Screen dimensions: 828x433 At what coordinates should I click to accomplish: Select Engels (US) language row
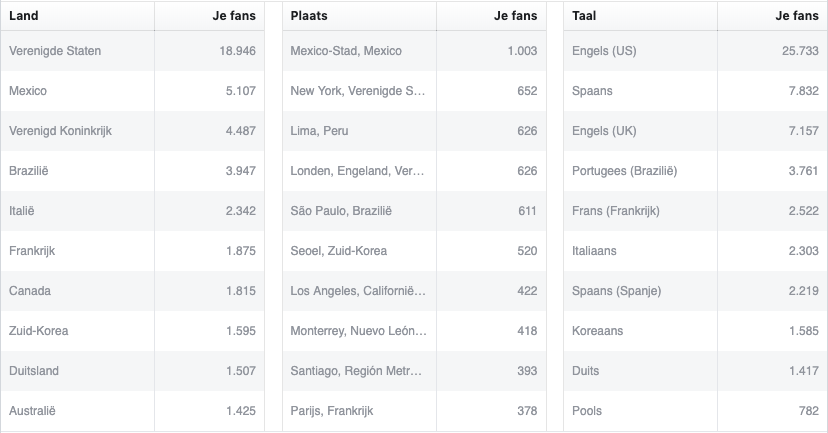pyautogui.click(x=695, y=51)
